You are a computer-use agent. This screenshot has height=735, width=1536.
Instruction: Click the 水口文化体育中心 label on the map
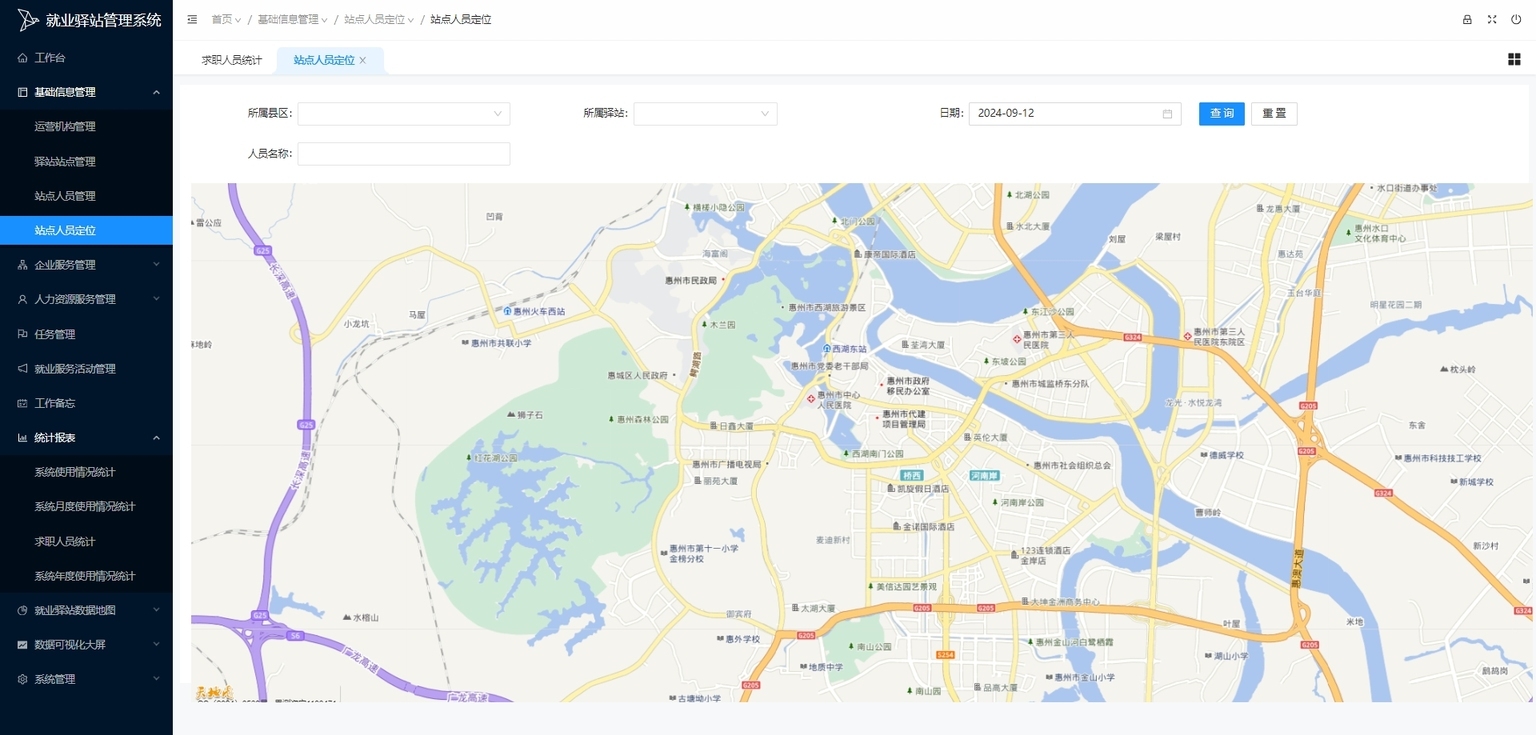(x=1380, y=233)
